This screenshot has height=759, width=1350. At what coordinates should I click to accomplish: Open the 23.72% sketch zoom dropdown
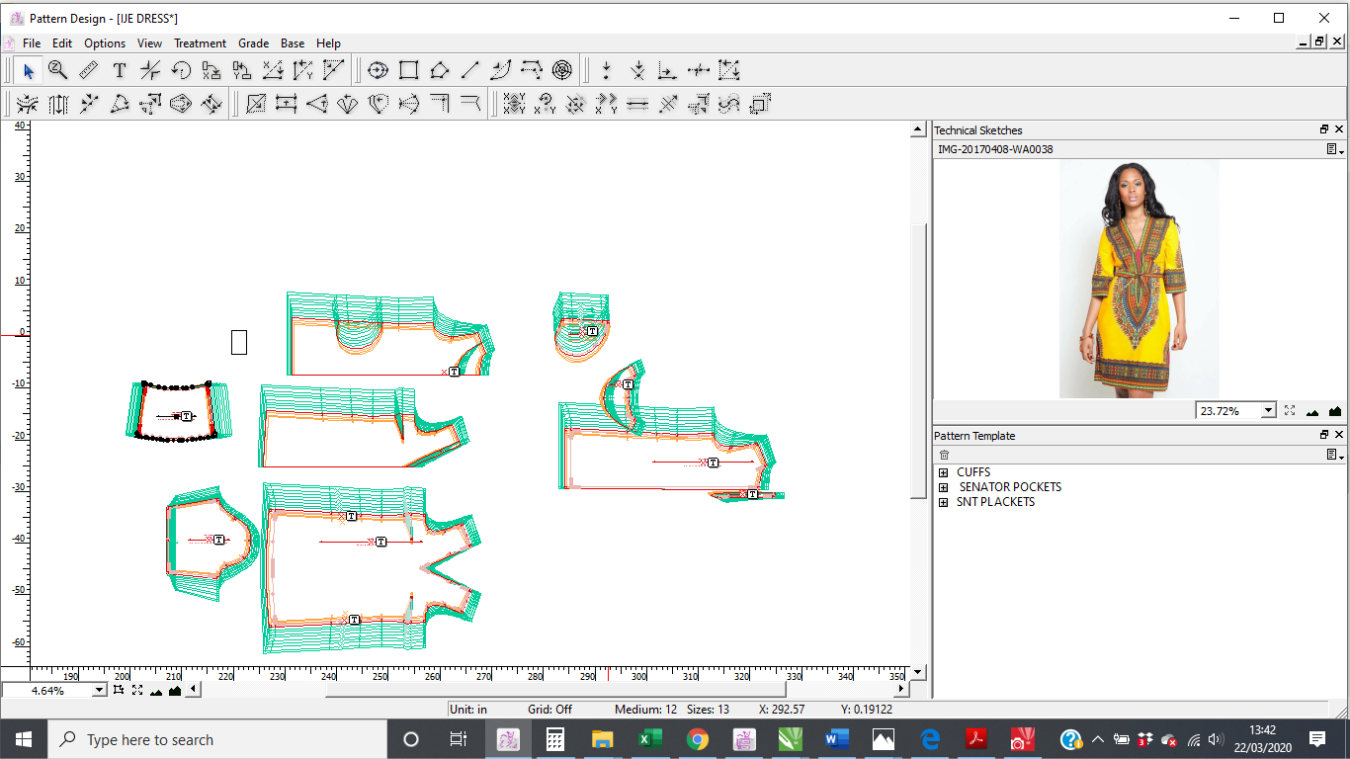(x=1268, y=411)
